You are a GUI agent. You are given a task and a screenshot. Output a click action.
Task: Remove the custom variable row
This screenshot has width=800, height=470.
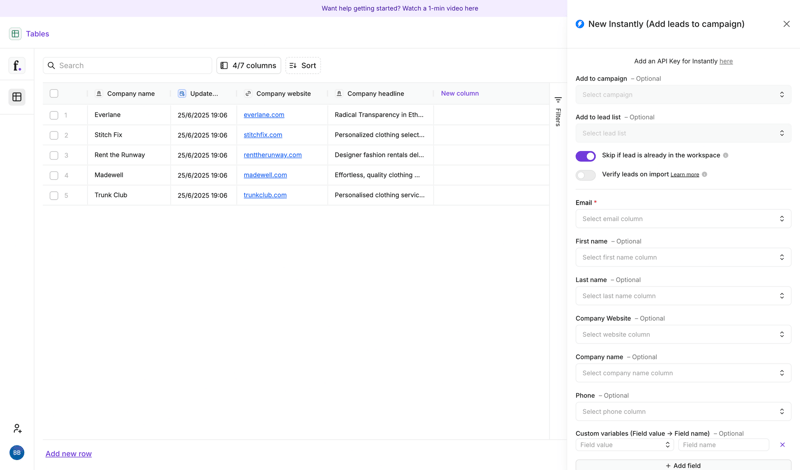(782, 445)
